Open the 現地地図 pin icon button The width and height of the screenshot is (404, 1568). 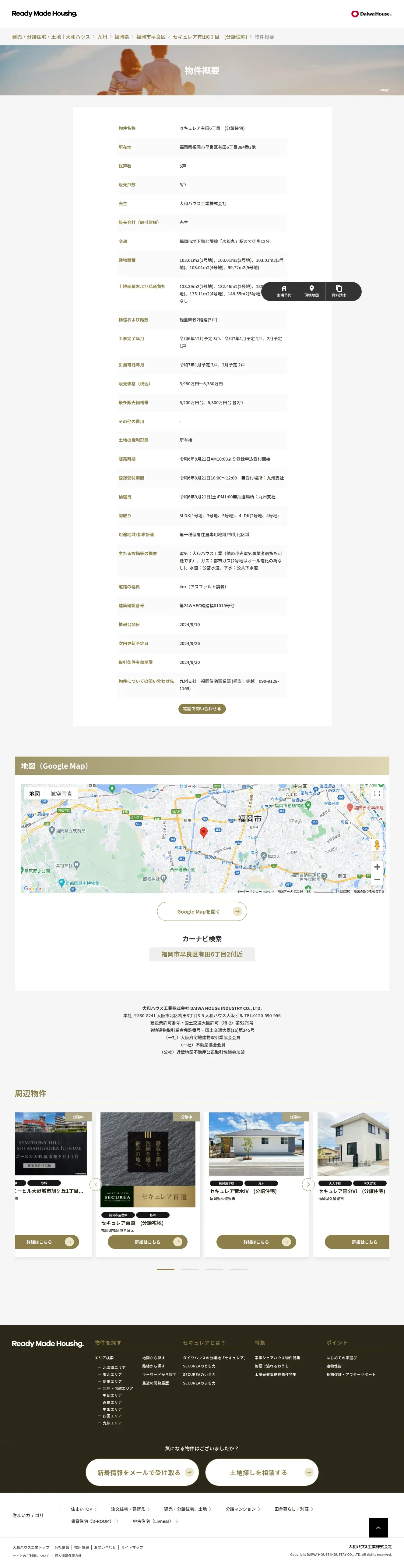pyautogui.click(x=312, y=291)
